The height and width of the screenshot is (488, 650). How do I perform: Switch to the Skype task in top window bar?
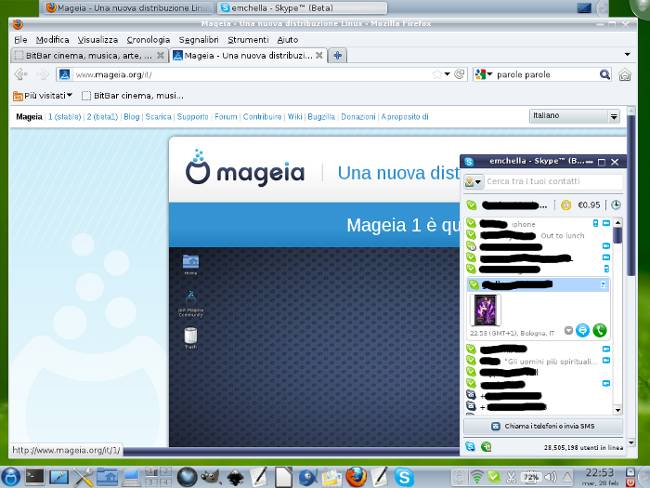[x=302, y=8]
